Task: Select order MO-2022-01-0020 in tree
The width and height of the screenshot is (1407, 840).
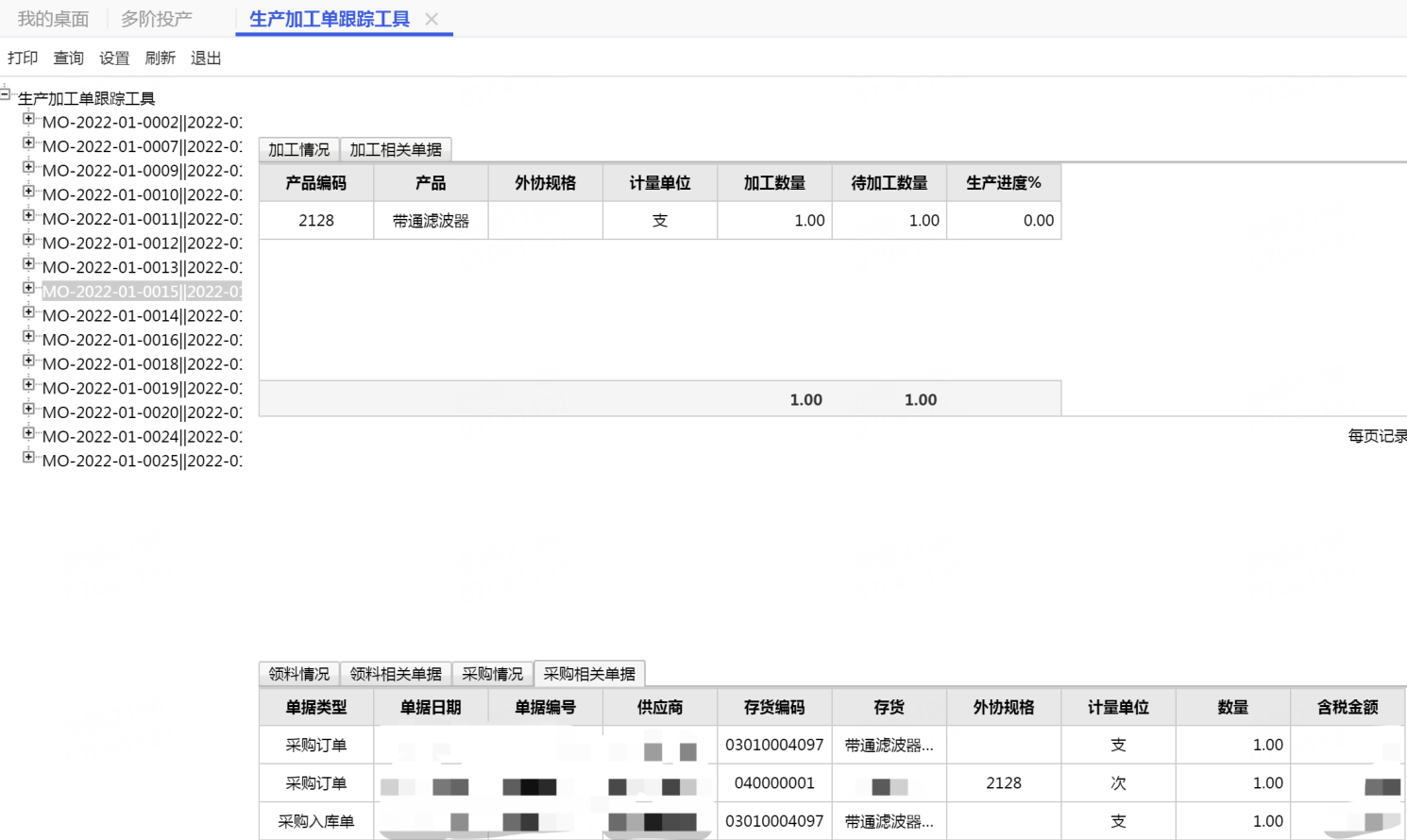Action: (142, 413)
